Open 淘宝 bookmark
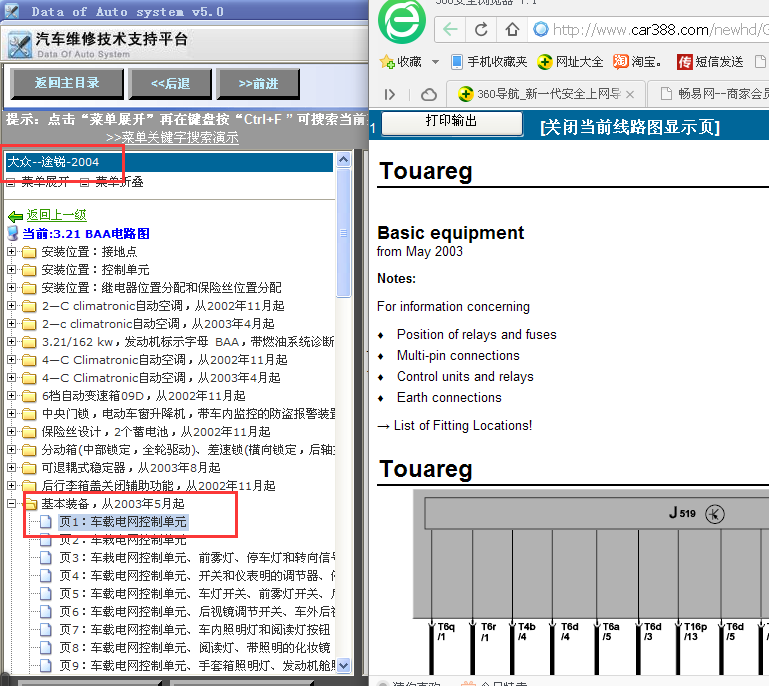Viewport: 769px width, 686px height. point(637,62)
